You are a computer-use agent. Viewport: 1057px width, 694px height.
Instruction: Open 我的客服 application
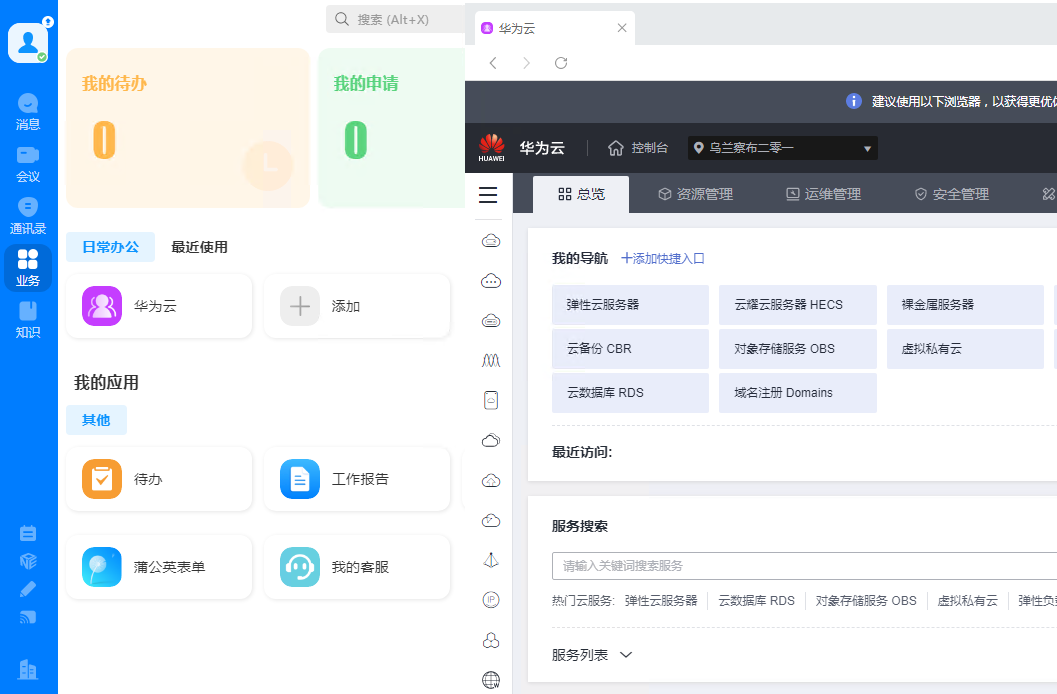point(299,566)
